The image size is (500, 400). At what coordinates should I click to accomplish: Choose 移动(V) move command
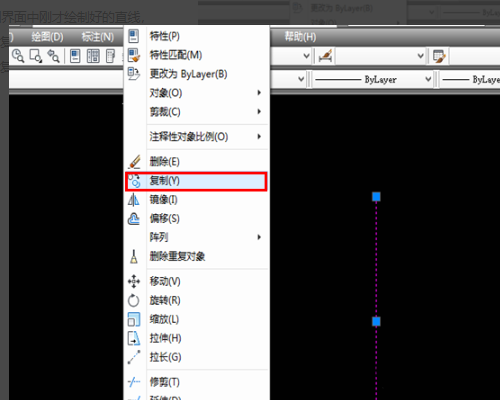197,282
